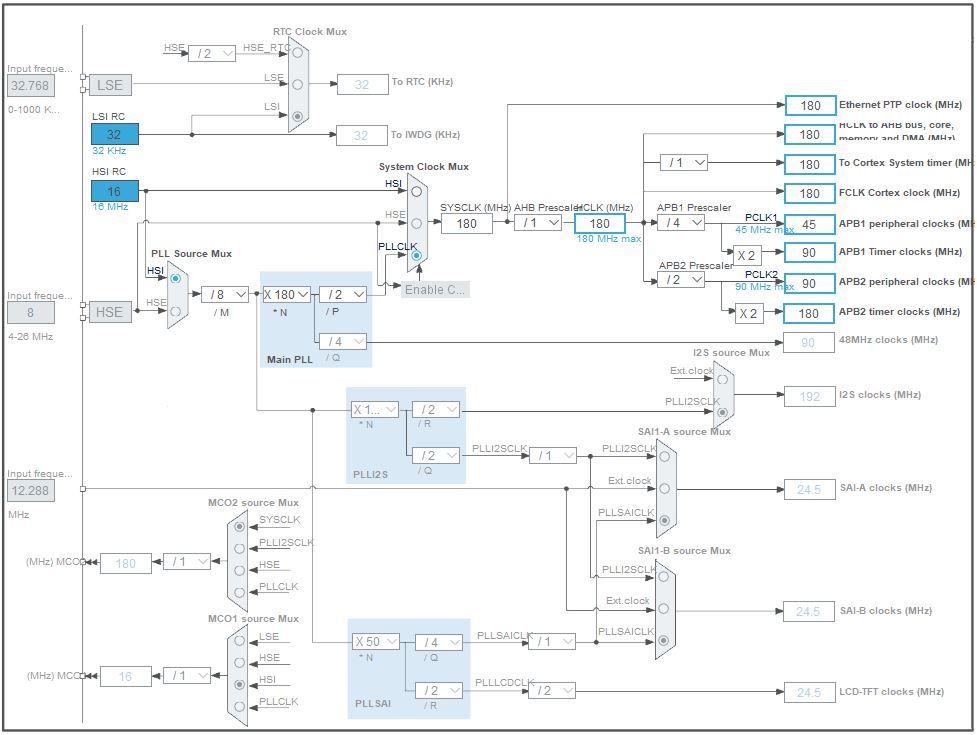Open the APB2 Prescaler /2 dropdown

click(x=681, y=280)
